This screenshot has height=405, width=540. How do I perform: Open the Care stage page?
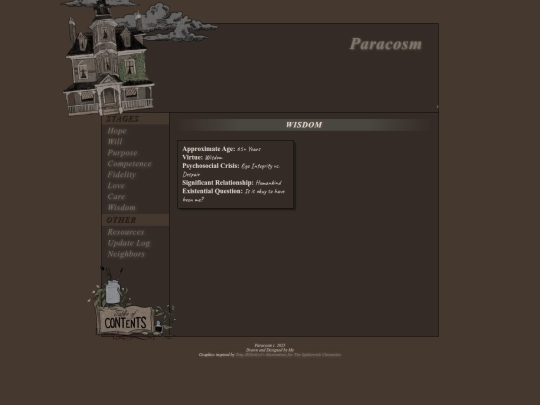116,197
